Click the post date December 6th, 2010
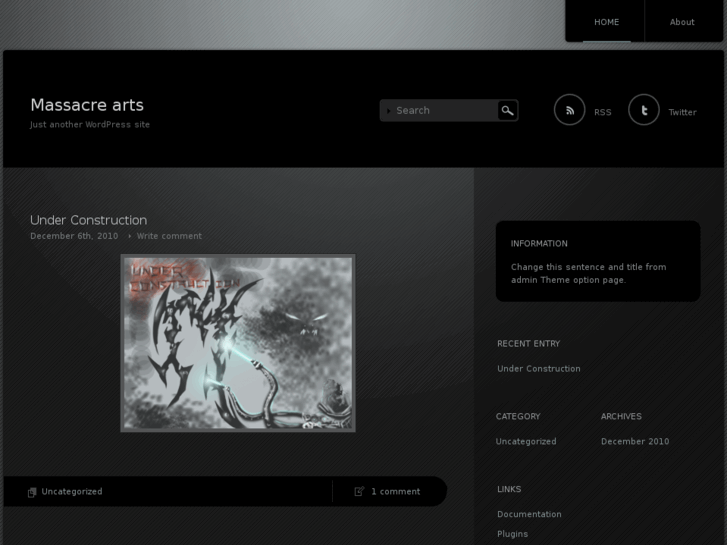 [74, 236]
